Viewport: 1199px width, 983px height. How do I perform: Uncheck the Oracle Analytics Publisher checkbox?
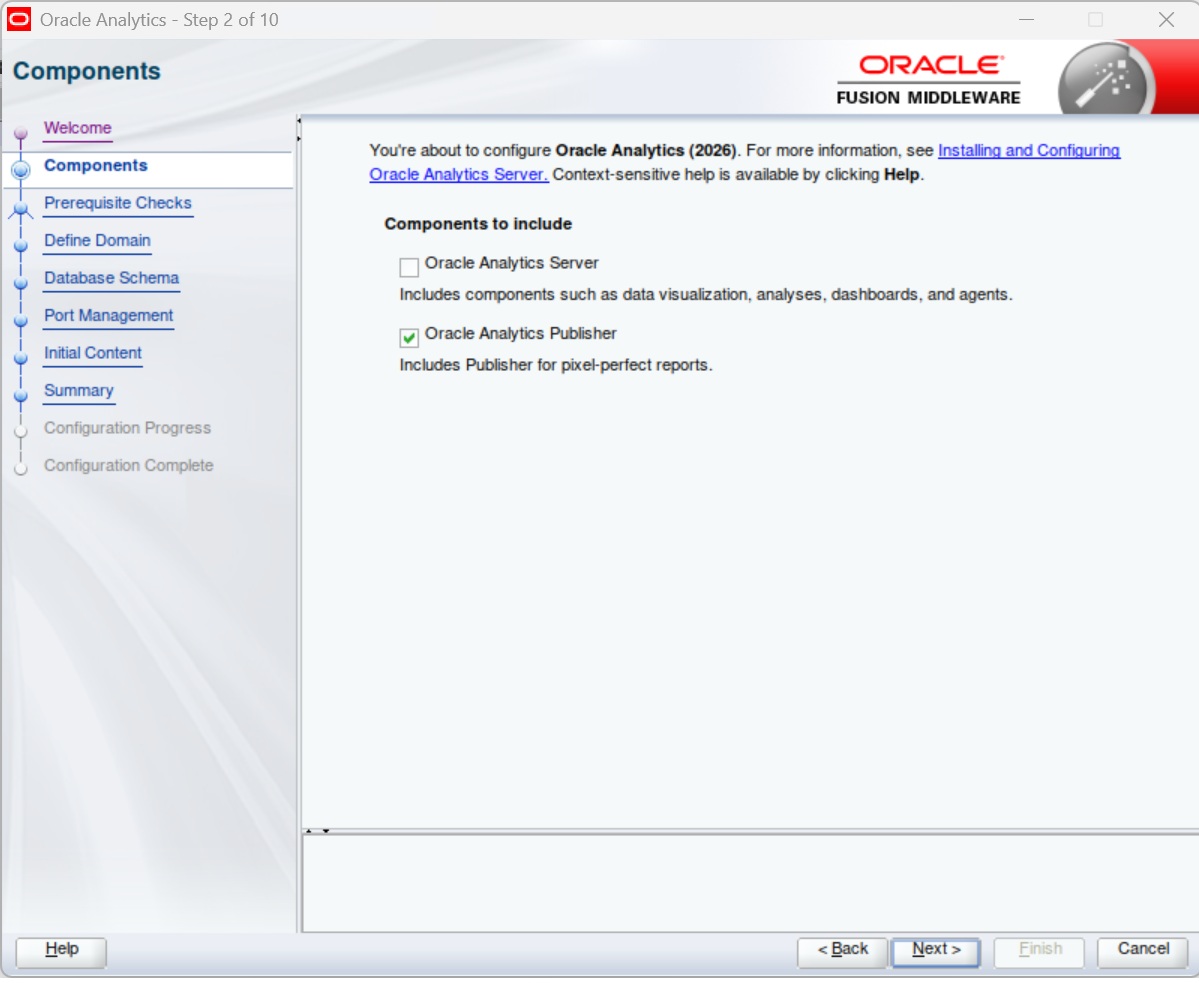tap(409, 338)
